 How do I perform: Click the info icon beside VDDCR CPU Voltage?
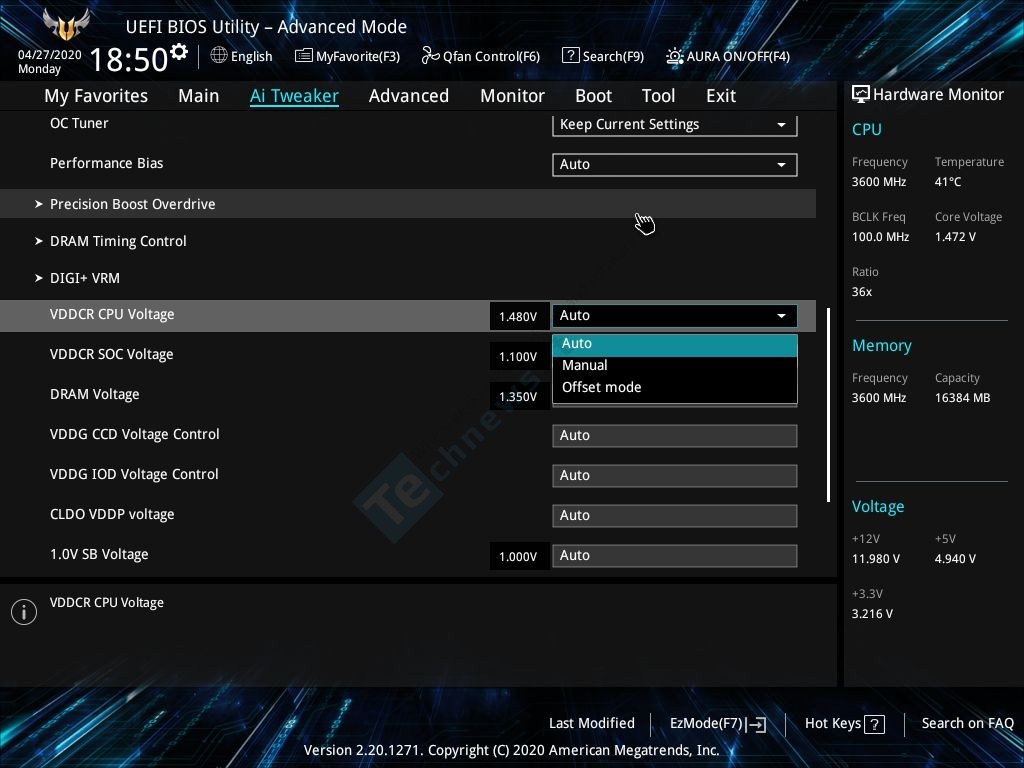pos(24,612)
